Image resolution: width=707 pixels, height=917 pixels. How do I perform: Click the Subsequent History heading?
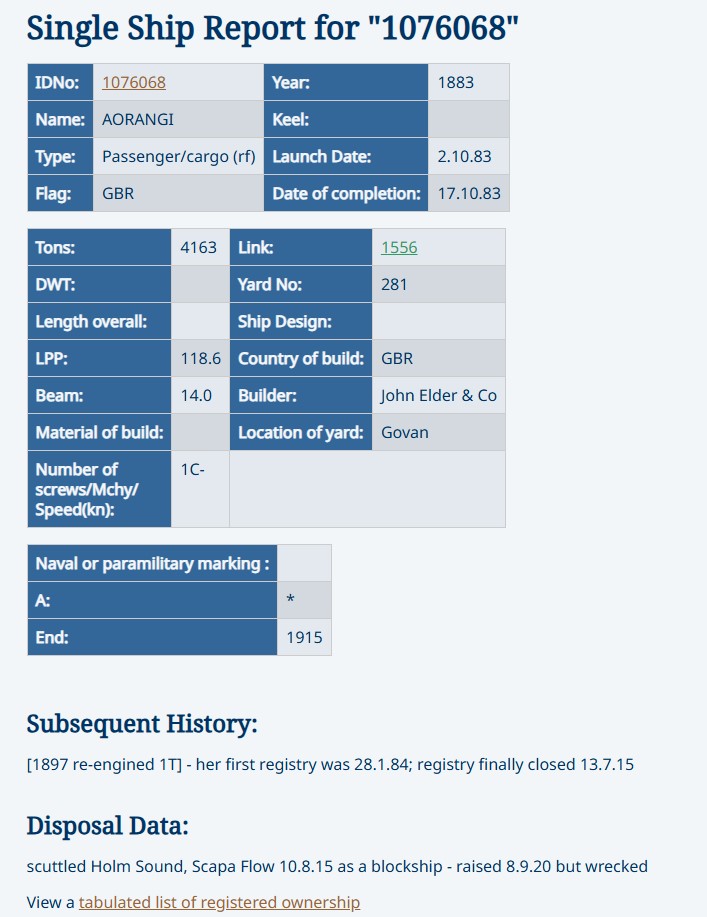pyautogui.click(x=142, y=723)
